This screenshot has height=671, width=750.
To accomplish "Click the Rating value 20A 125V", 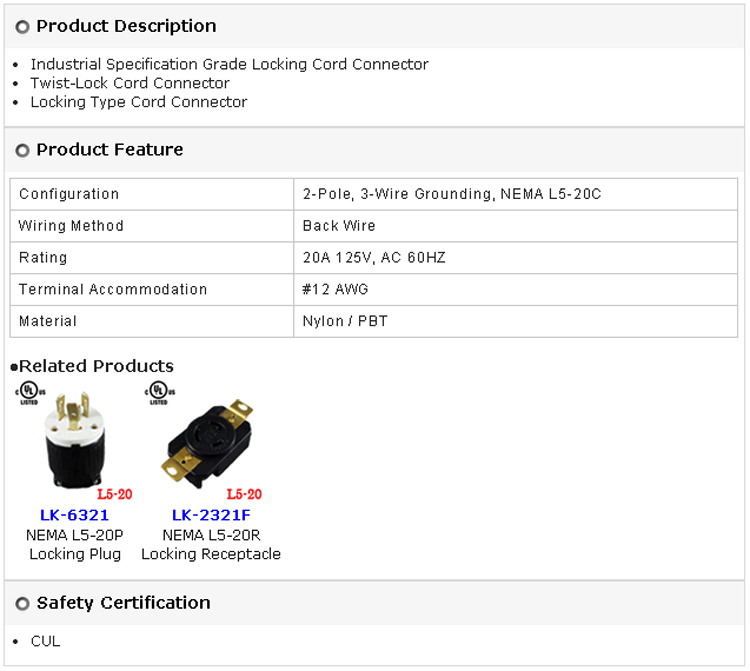I will click(x=374, y=258).
